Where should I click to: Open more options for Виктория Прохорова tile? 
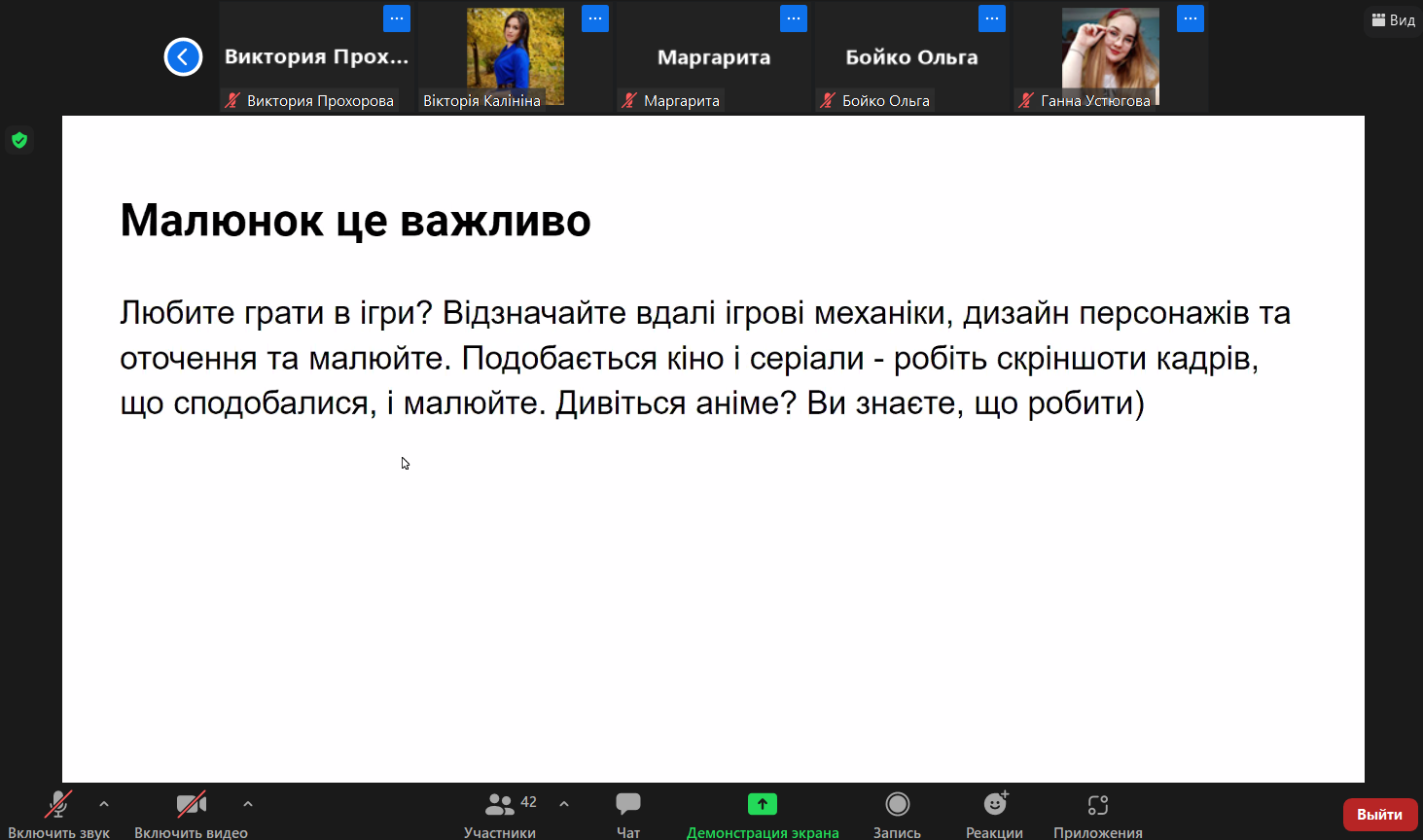(x=397, y=18)
